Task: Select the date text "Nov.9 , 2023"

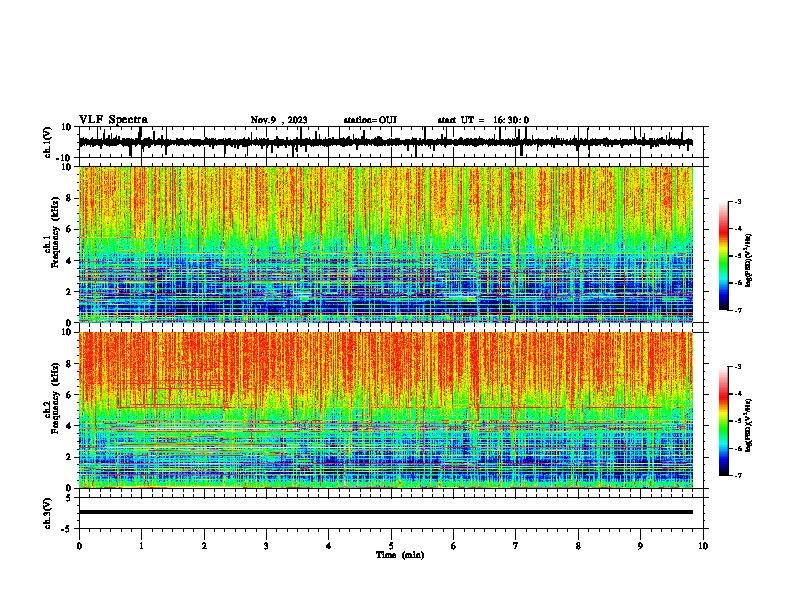Action: tap(279, 120)
